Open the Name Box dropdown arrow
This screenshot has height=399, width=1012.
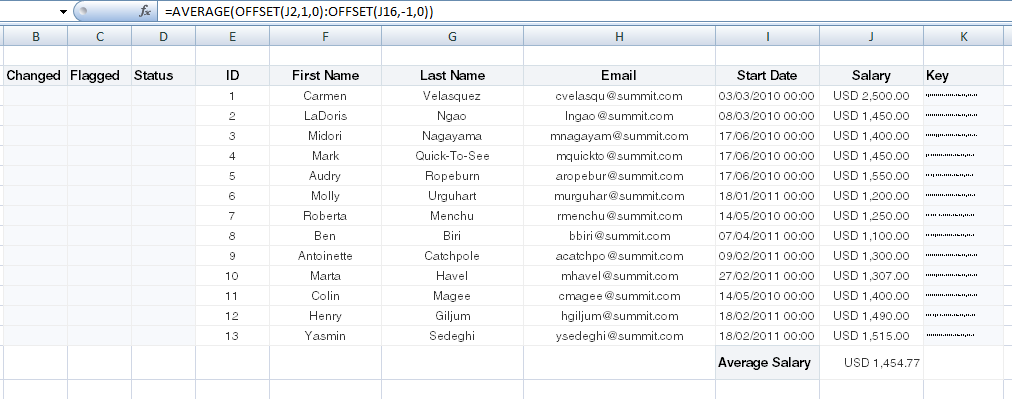63,12
